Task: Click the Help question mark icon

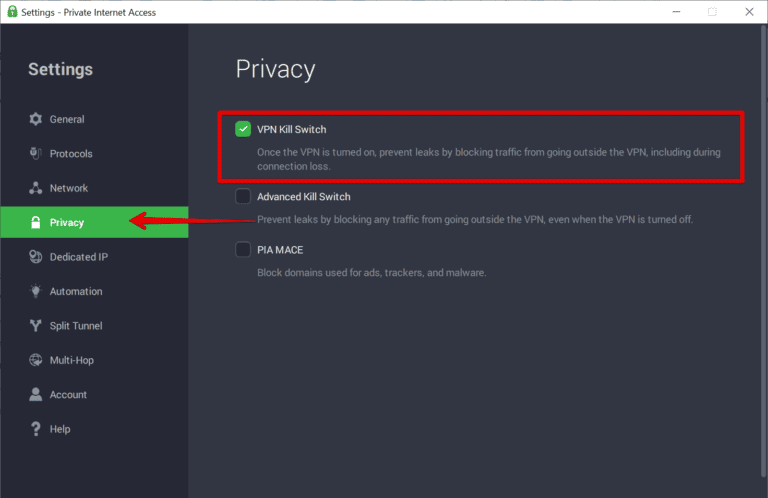Action: [x=36, y=429]
